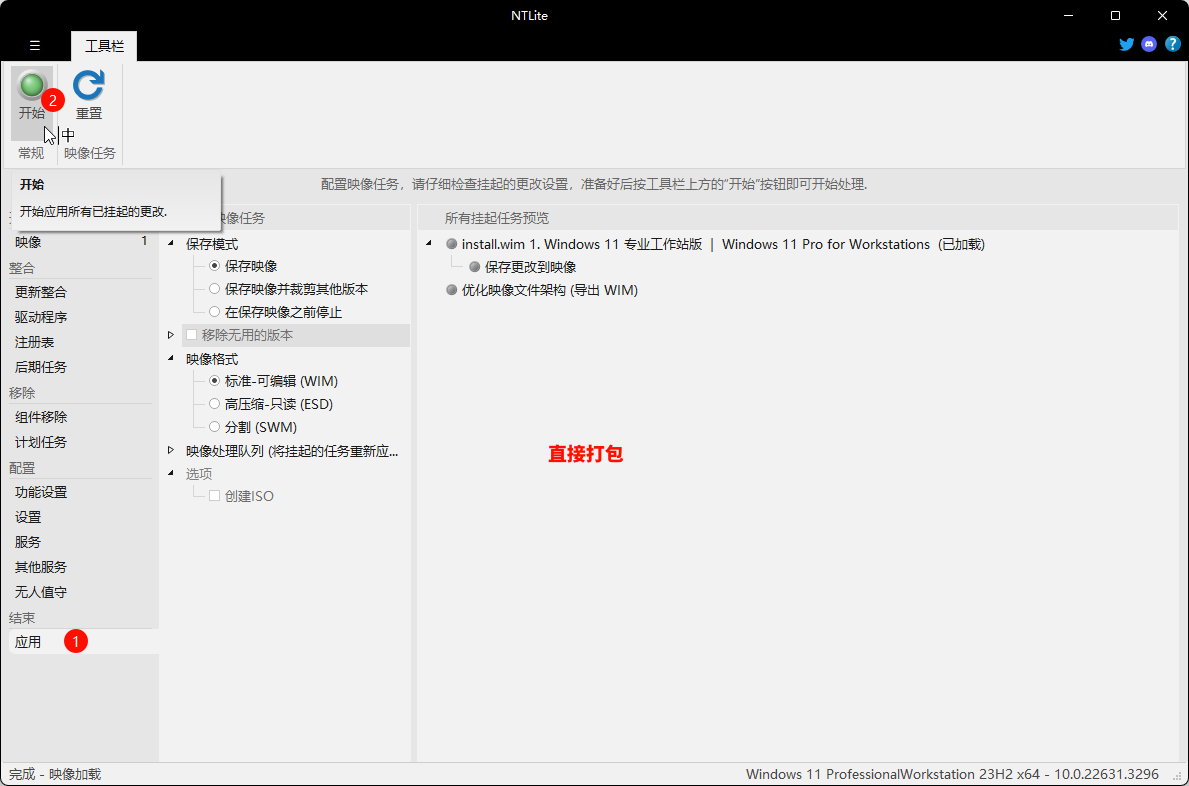Click the 重置 reset arrow icon
The height and width of the screenshot is (786, 1189).
click(89, 85)
